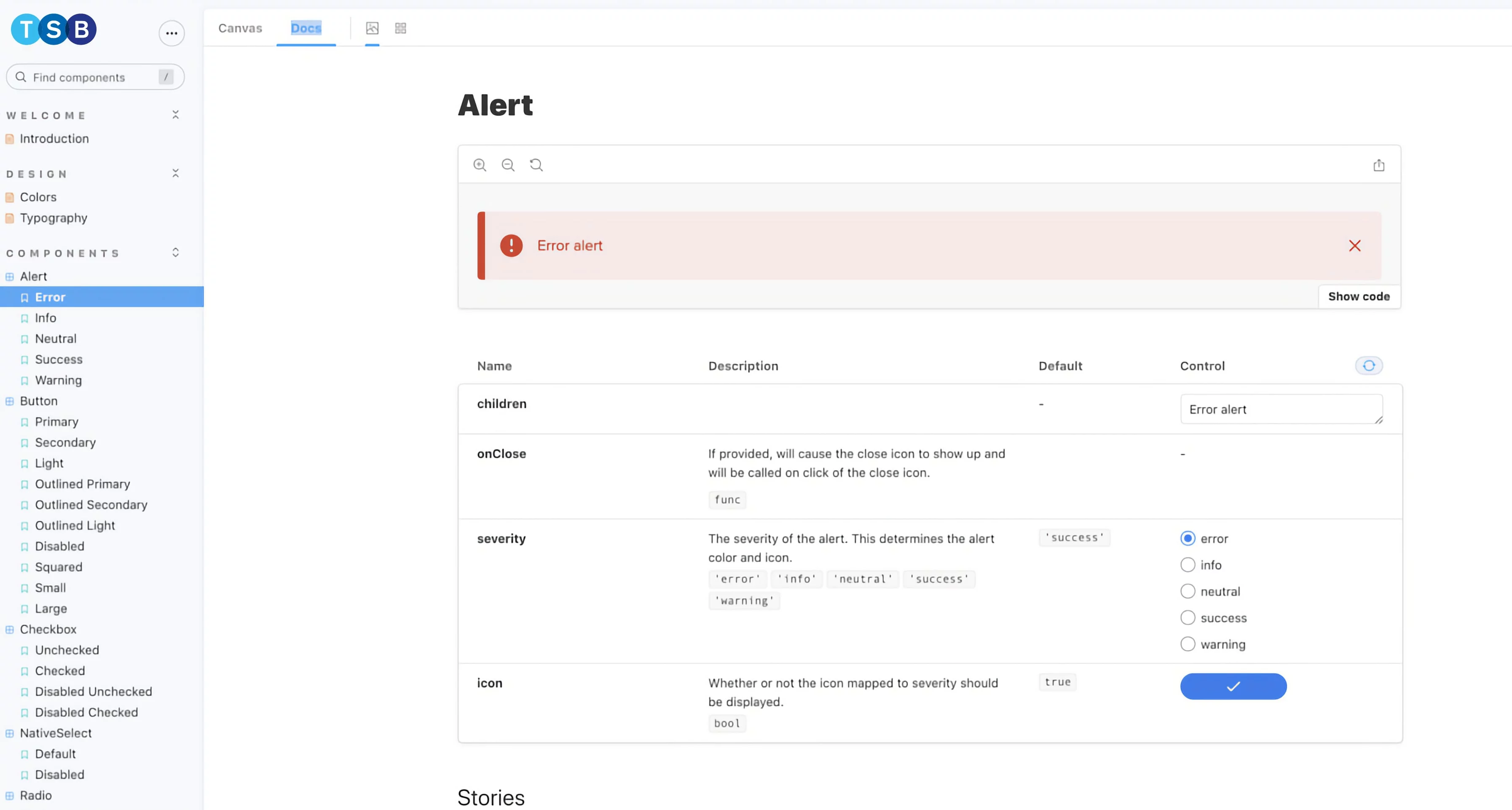
Task: Select the warning severity radio
Action: click(1188, 644)
